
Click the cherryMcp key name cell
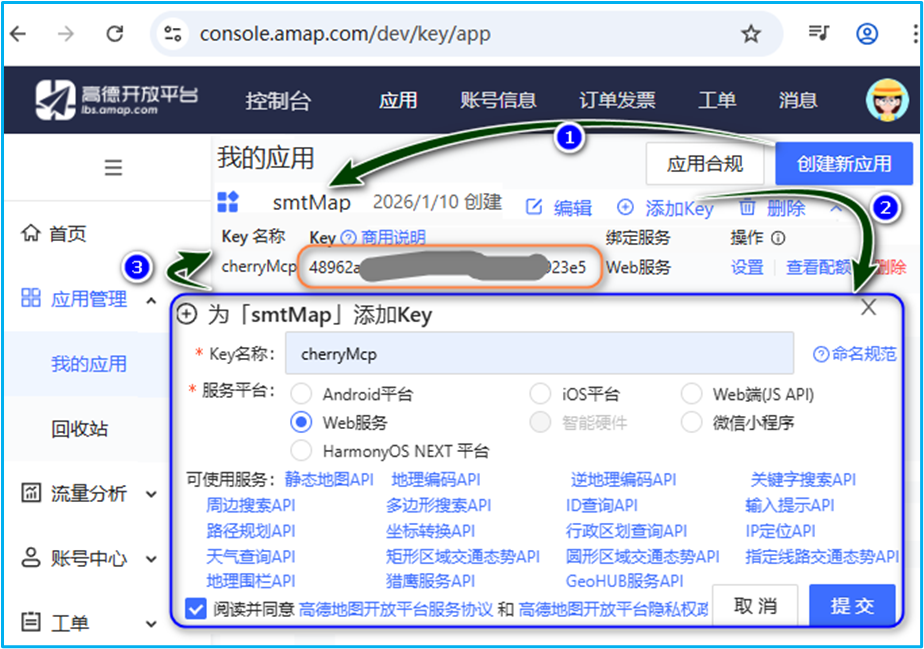pyautogui.click(x=259, y=266)
